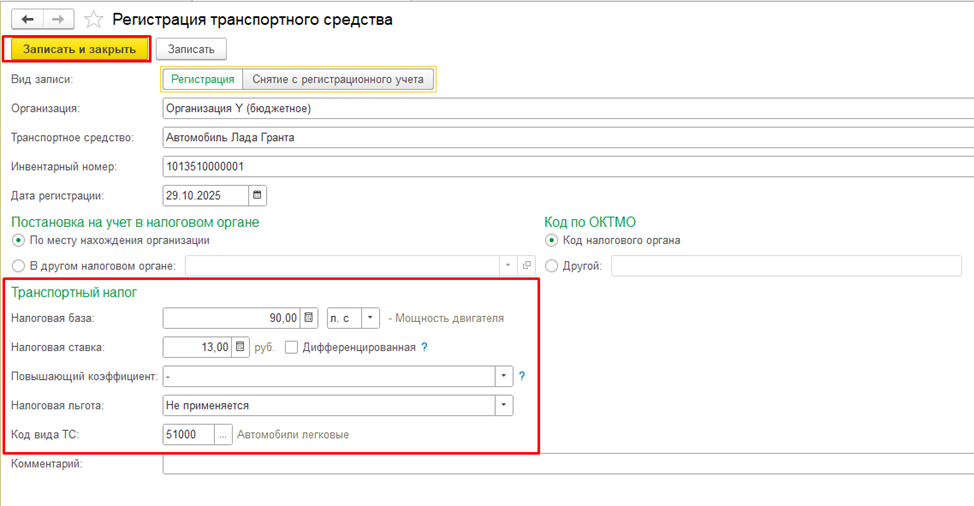Add form to favorites with star icon

point(93,20)
